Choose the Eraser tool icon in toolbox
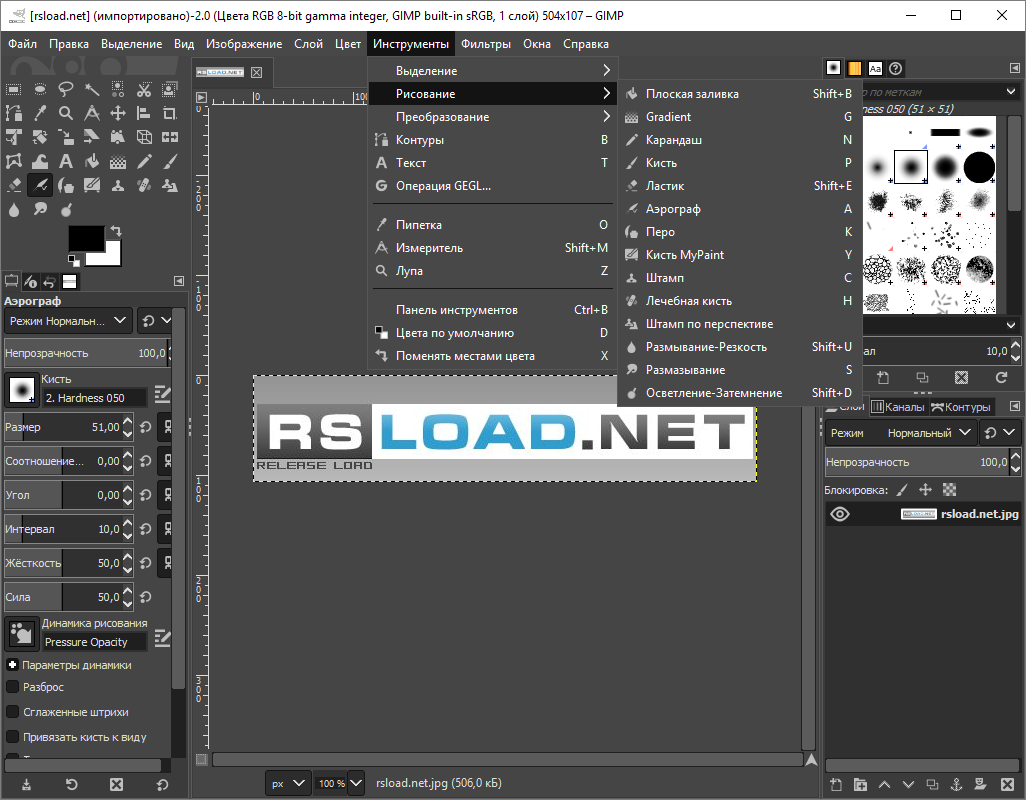Image resolution: width=1026 pixels, height=800 pixels. pyautogui.click(x=13, y=186)
